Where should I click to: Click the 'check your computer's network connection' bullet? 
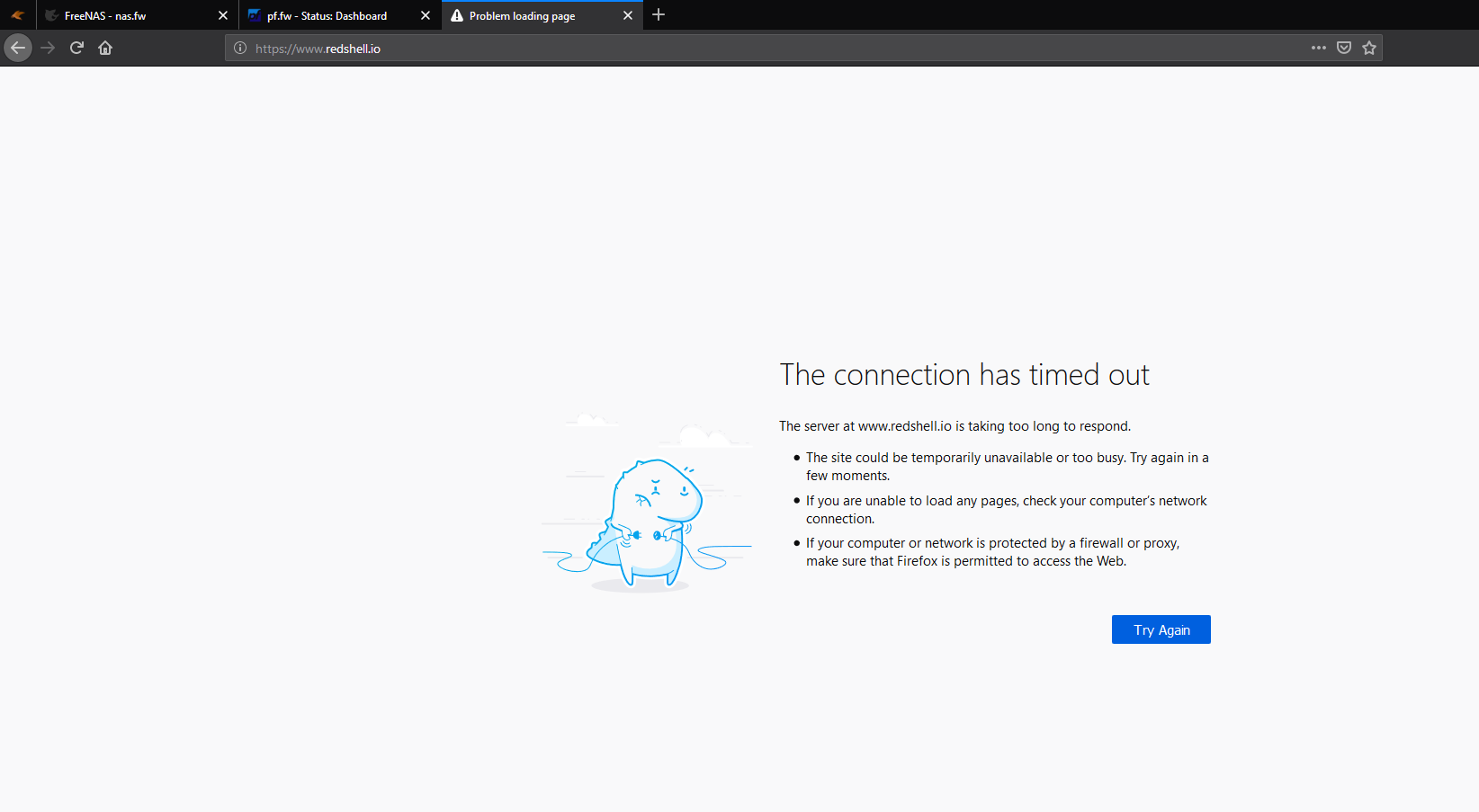(1007, 510)
